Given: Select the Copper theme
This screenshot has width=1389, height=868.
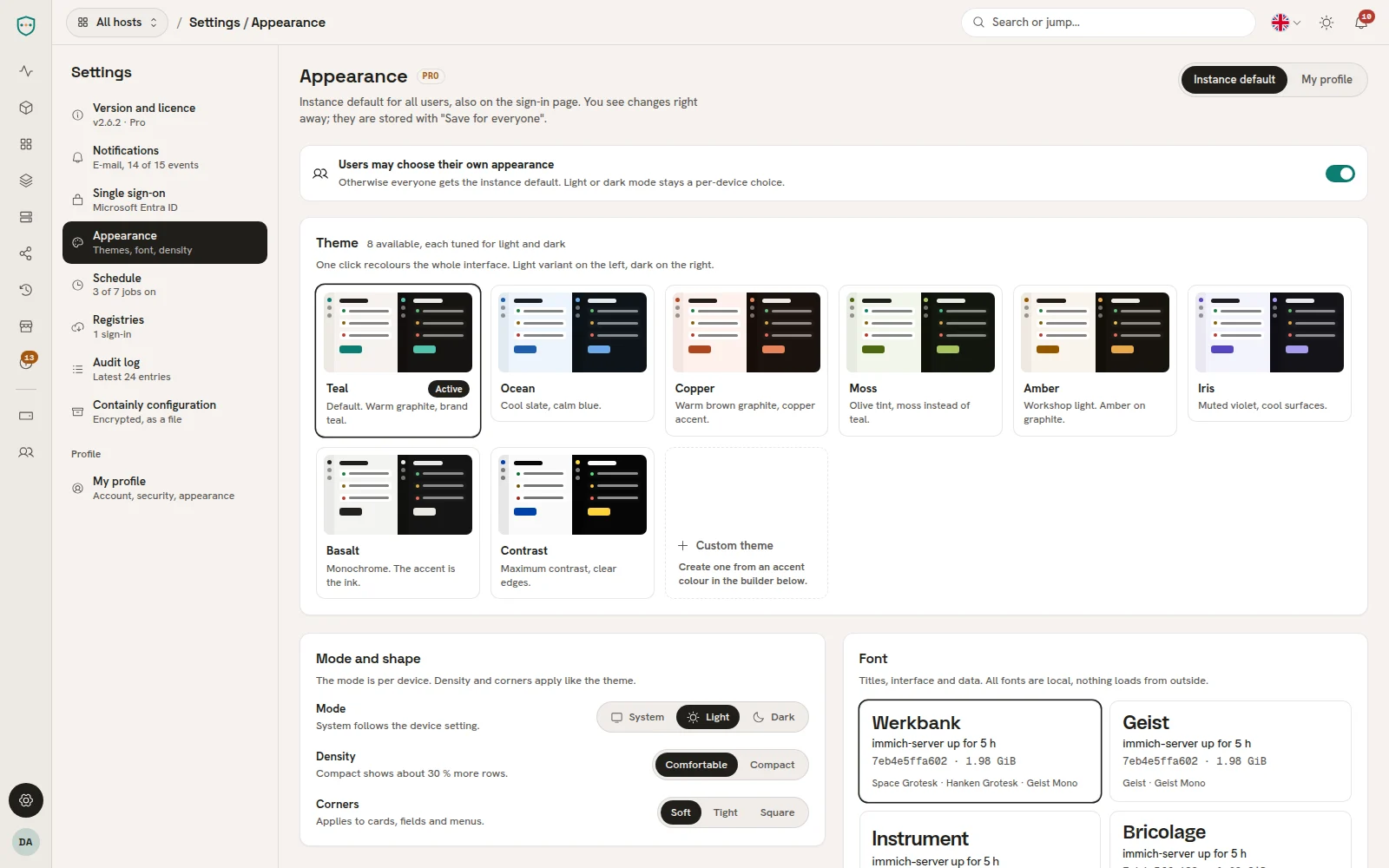Looking at the screenshot, I should [x=747, y=360].
